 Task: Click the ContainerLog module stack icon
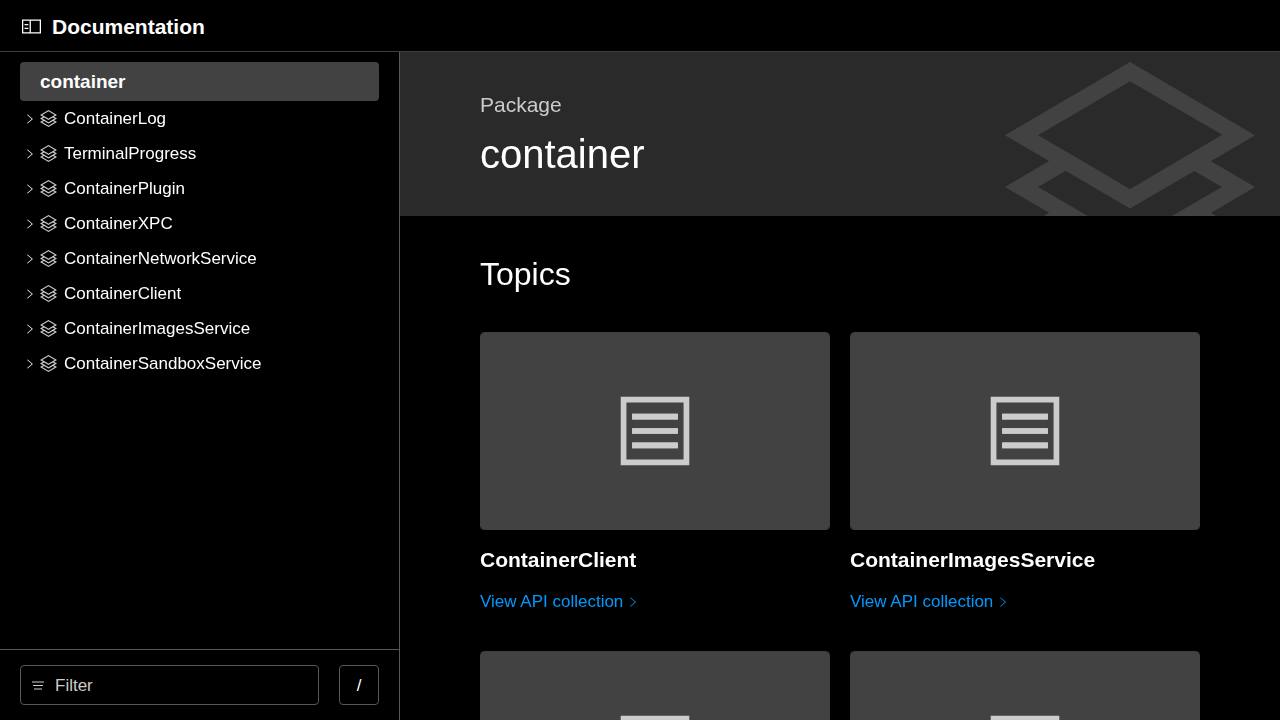click(48, 118)
